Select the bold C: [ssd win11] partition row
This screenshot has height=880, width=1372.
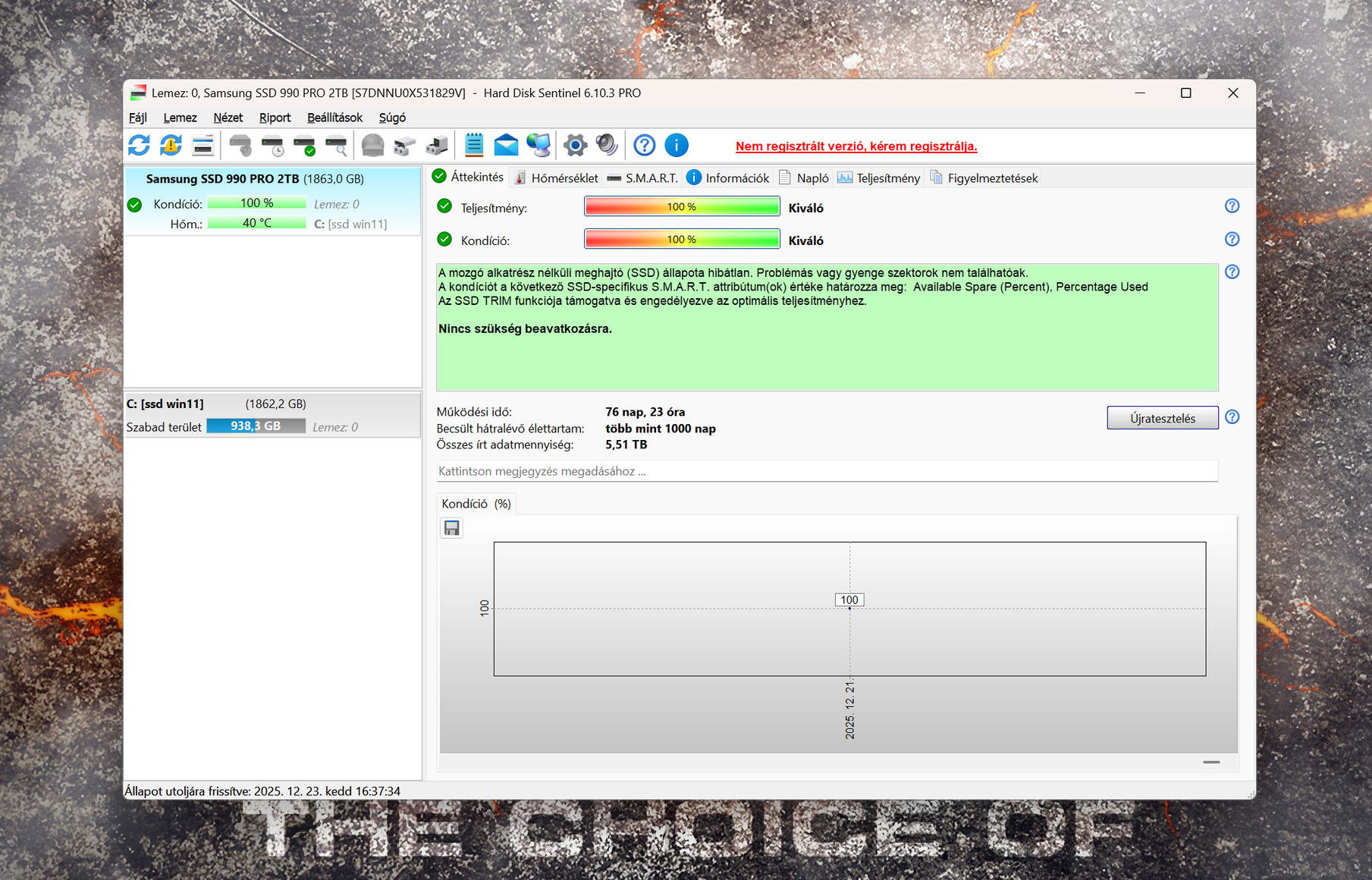tap(272, 415)
